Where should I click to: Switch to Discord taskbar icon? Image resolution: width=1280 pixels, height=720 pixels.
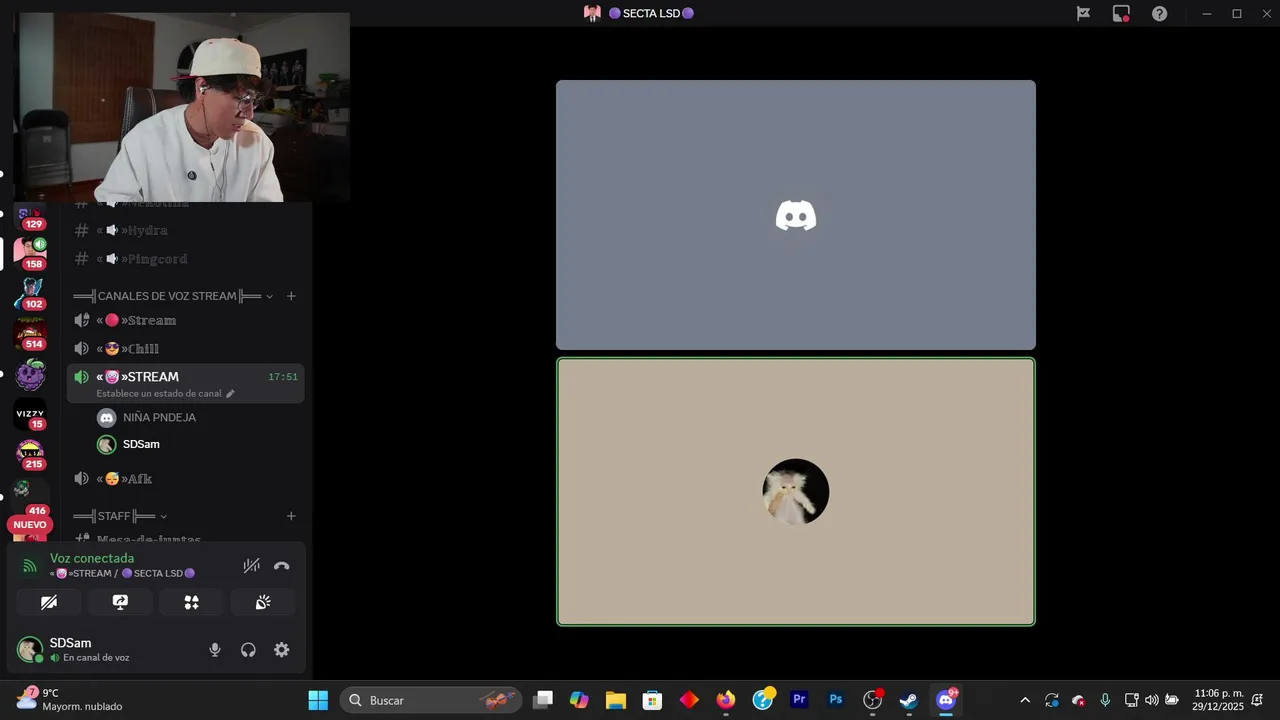click(946, 700)
